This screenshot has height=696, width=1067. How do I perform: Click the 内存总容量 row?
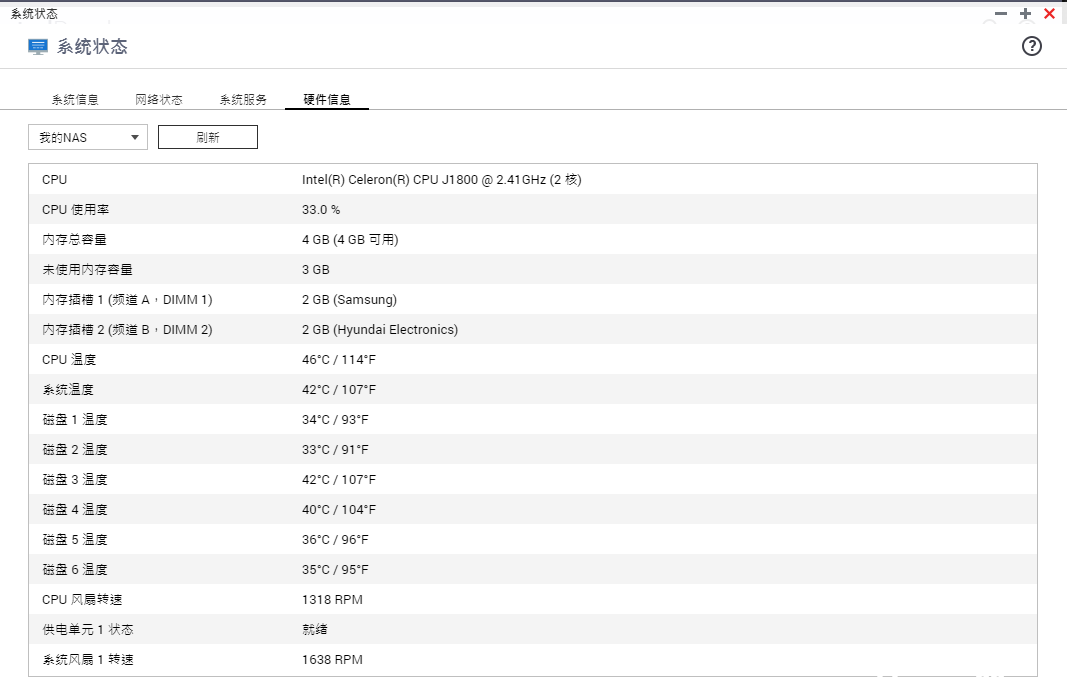click(532, 240)
